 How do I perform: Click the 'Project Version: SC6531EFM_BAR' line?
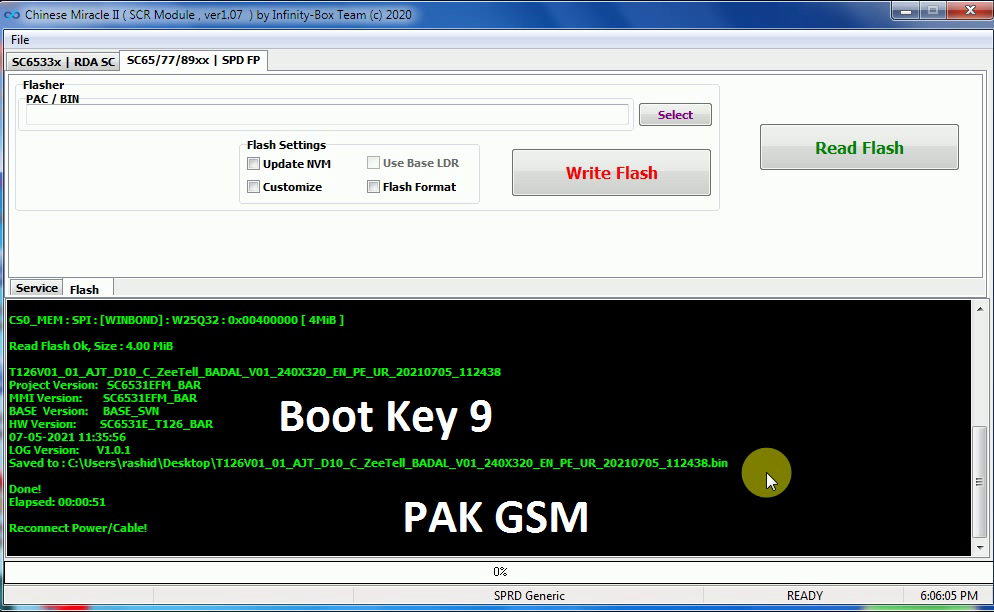[105, 385]
